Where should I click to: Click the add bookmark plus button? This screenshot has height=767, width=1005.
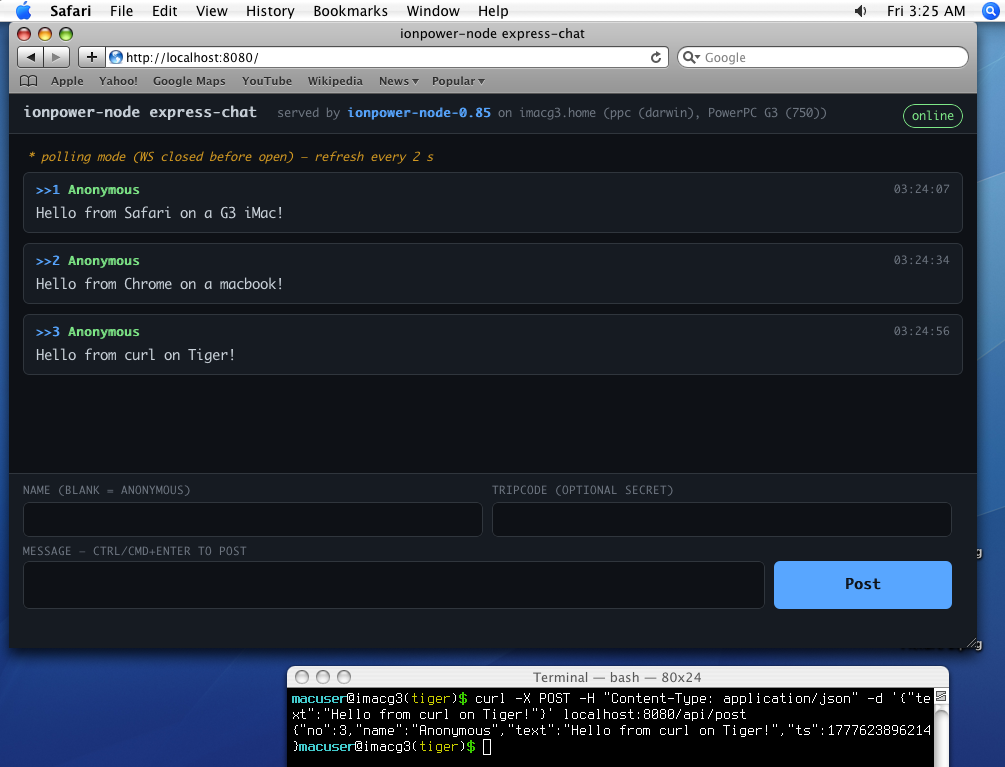click(92, 57)
